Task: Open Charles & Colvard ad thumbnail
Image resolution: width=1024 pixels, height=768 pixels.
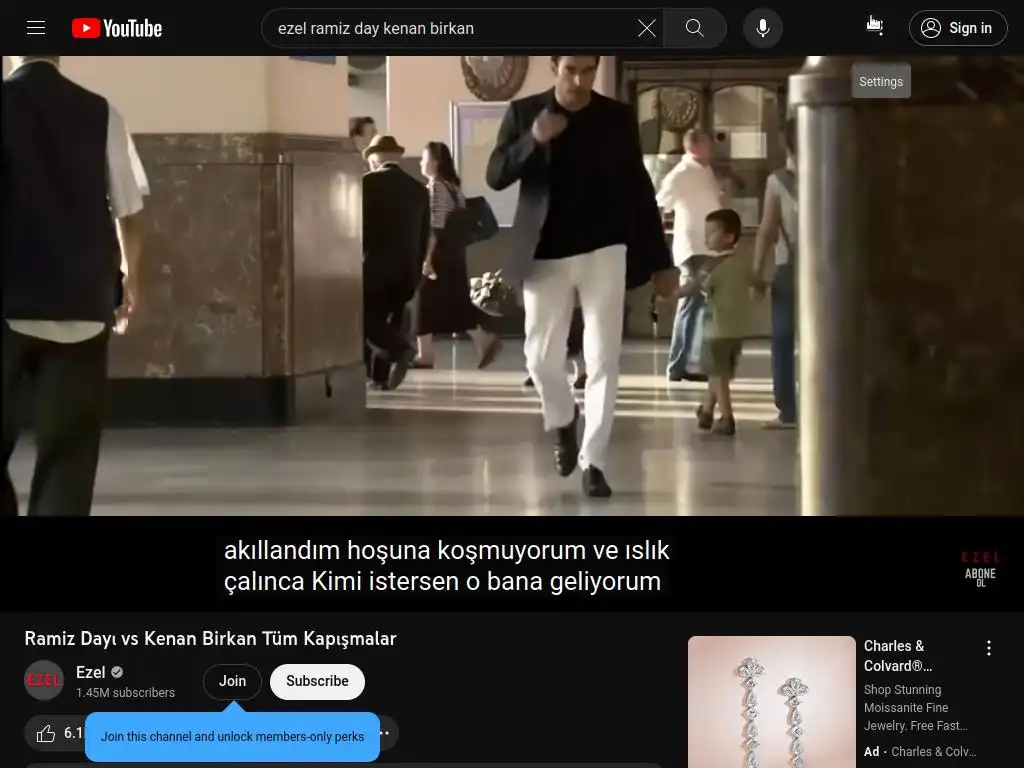Action: tap(771, 702)
